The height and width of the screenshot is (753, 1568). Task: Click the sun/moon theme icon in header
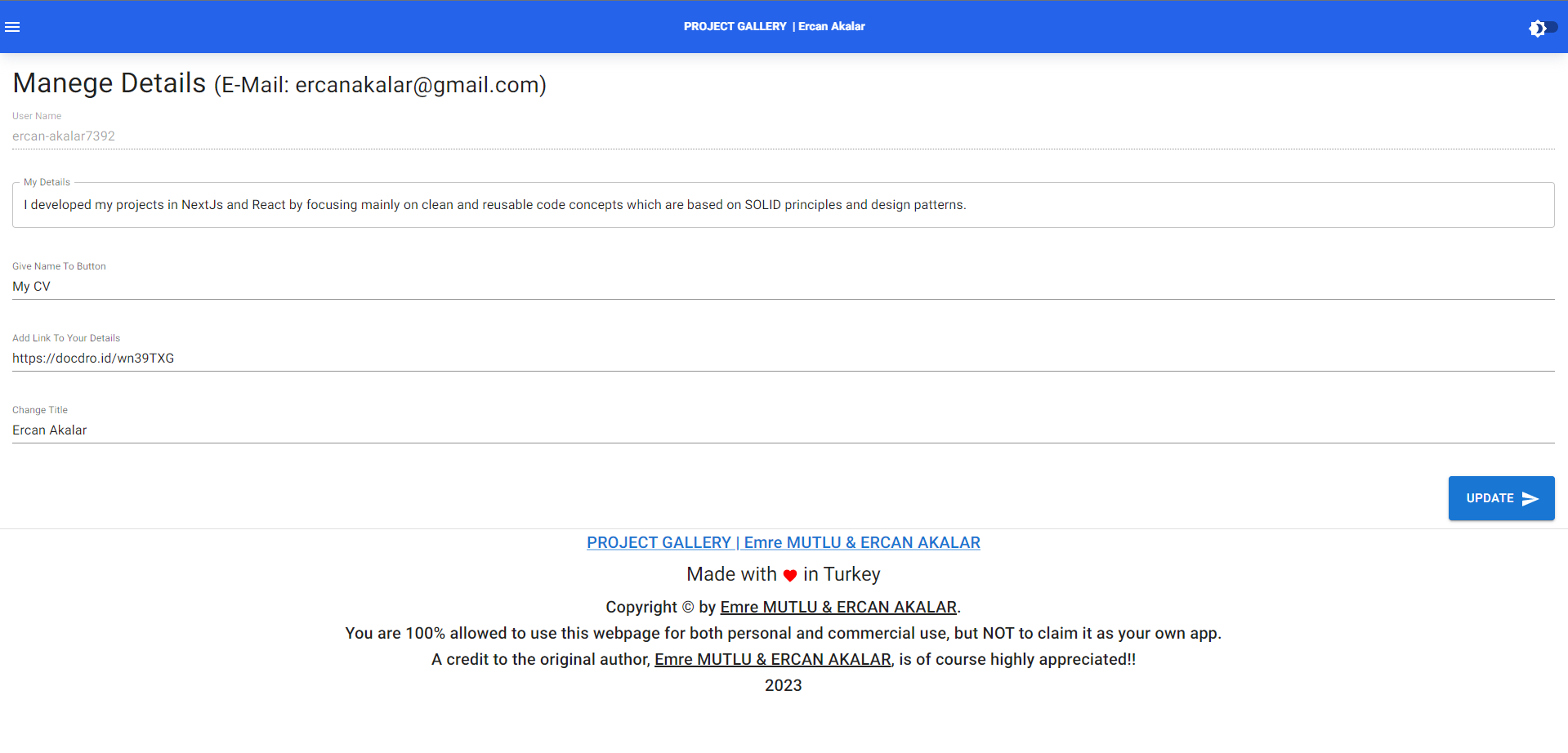tap(1536, 26)
